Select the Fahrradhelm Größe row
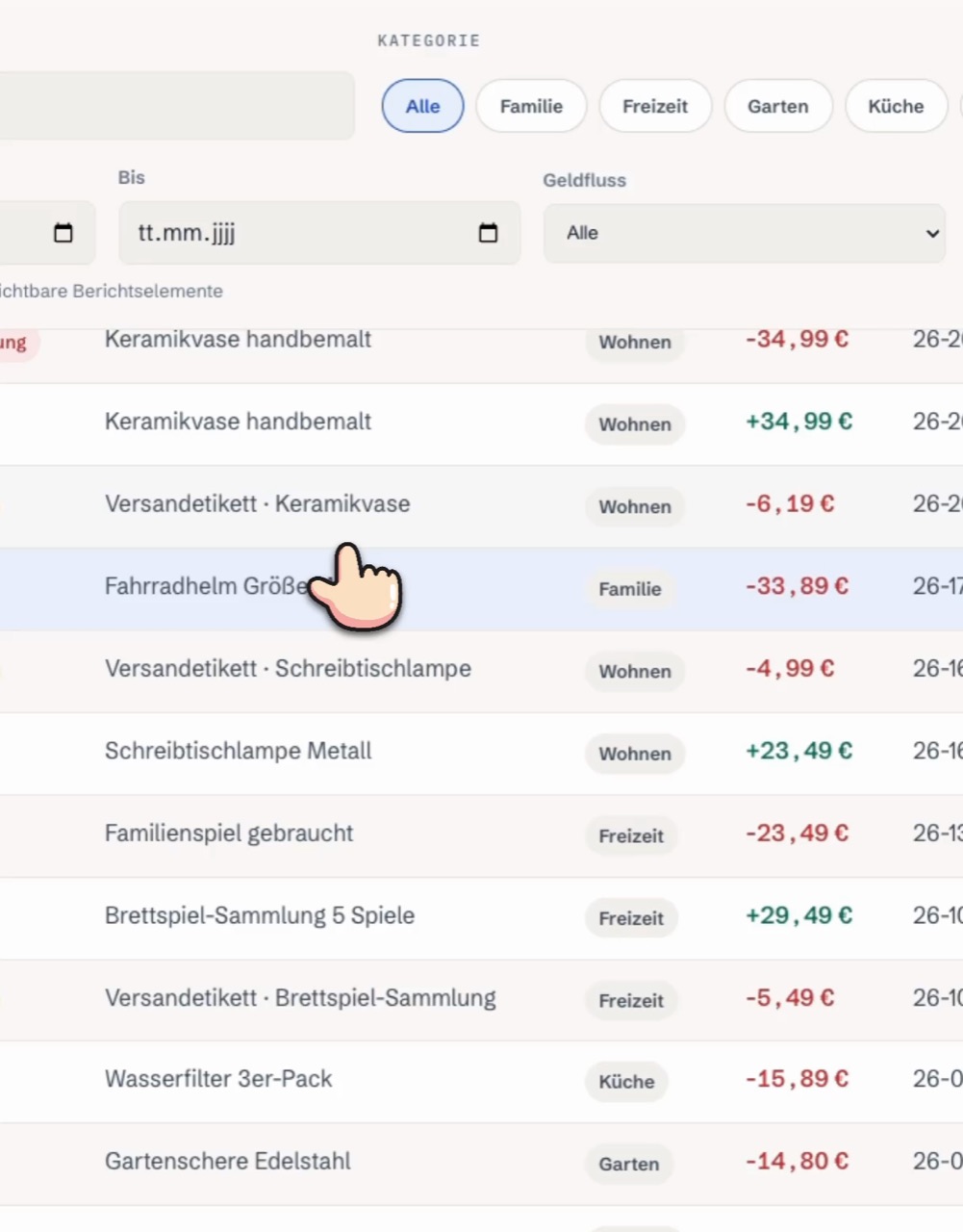 [x=481, y=589]
